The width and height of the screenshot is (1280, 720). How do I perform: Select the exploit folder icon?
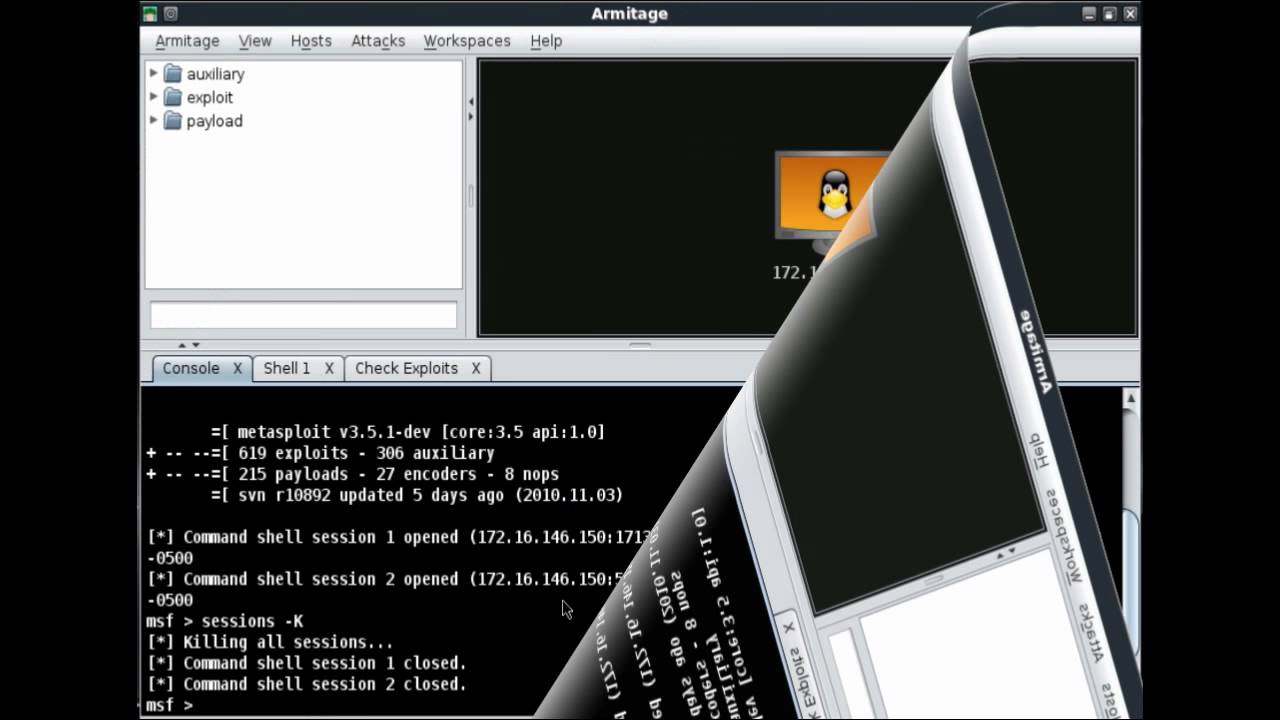click(x=172, y=97)
